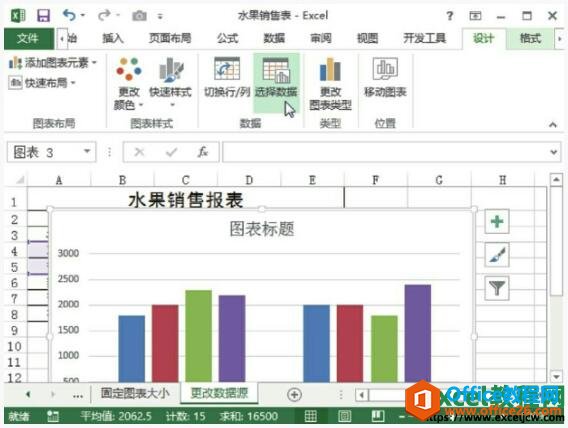Click the camera icon in quick access toolbar

(139, 16)
